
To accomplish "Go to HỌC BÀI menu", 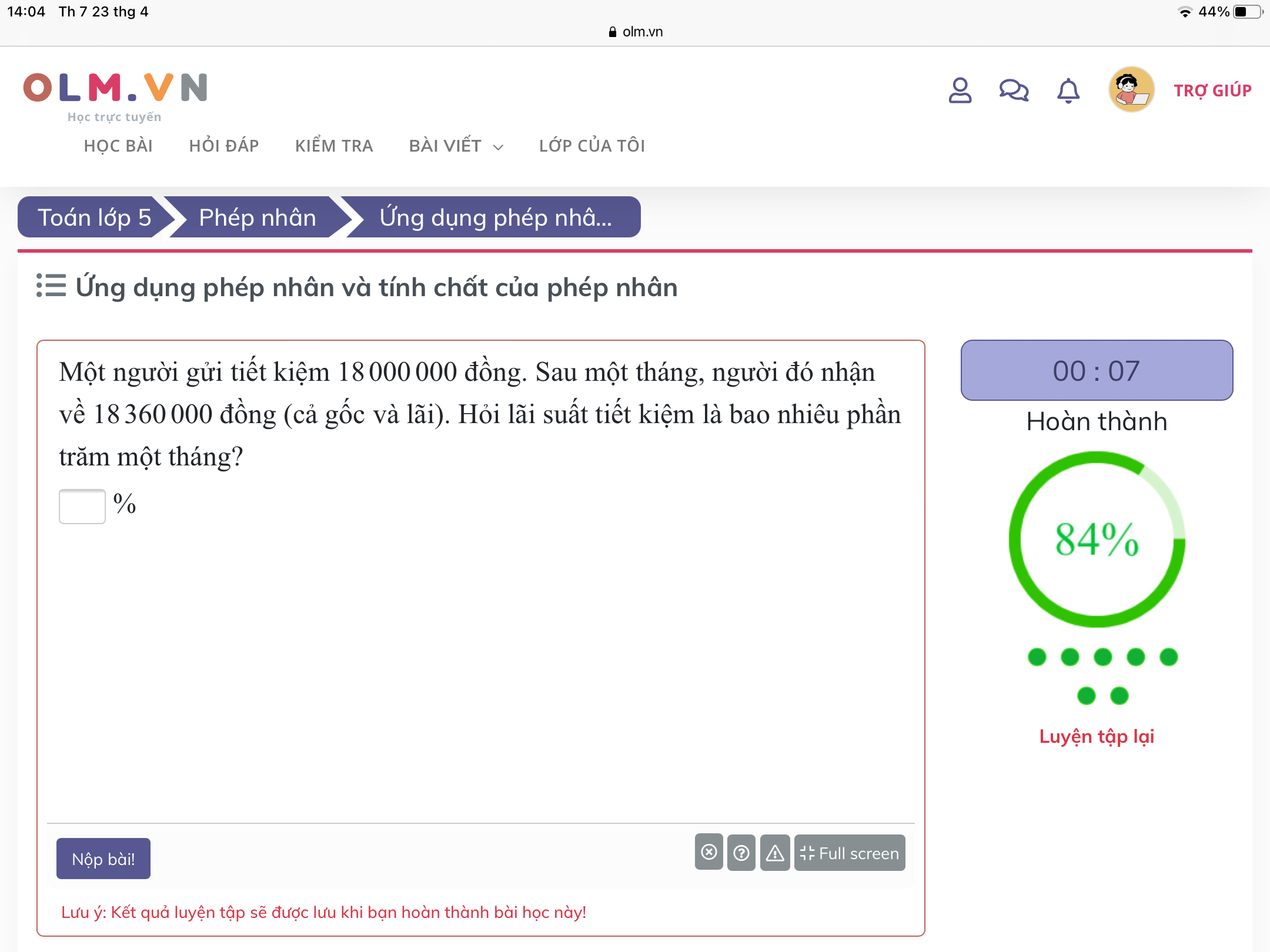I will point(118,146).
